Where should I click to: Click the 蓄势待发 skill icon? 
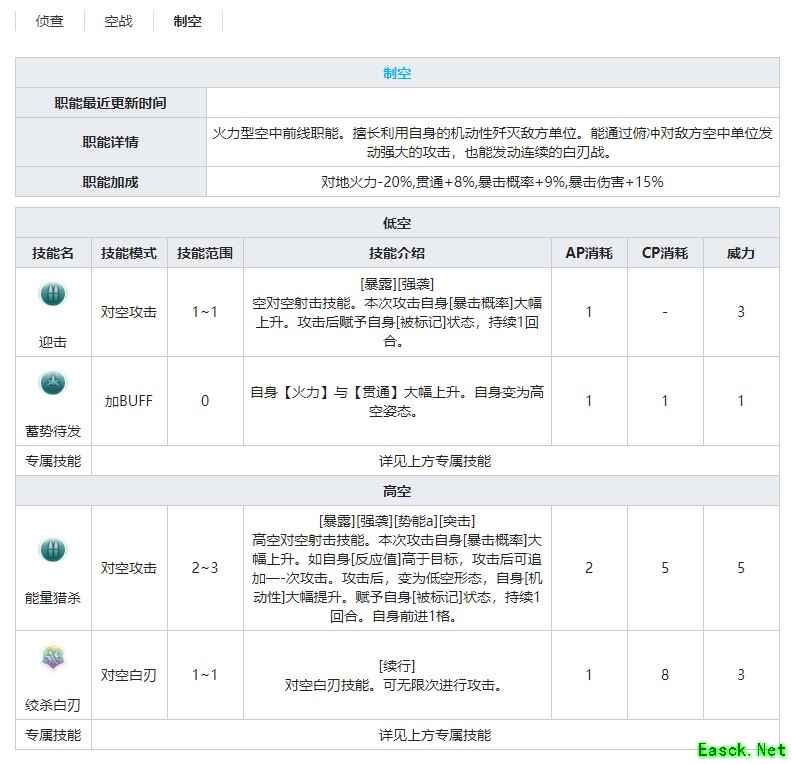tap(52, 383)
